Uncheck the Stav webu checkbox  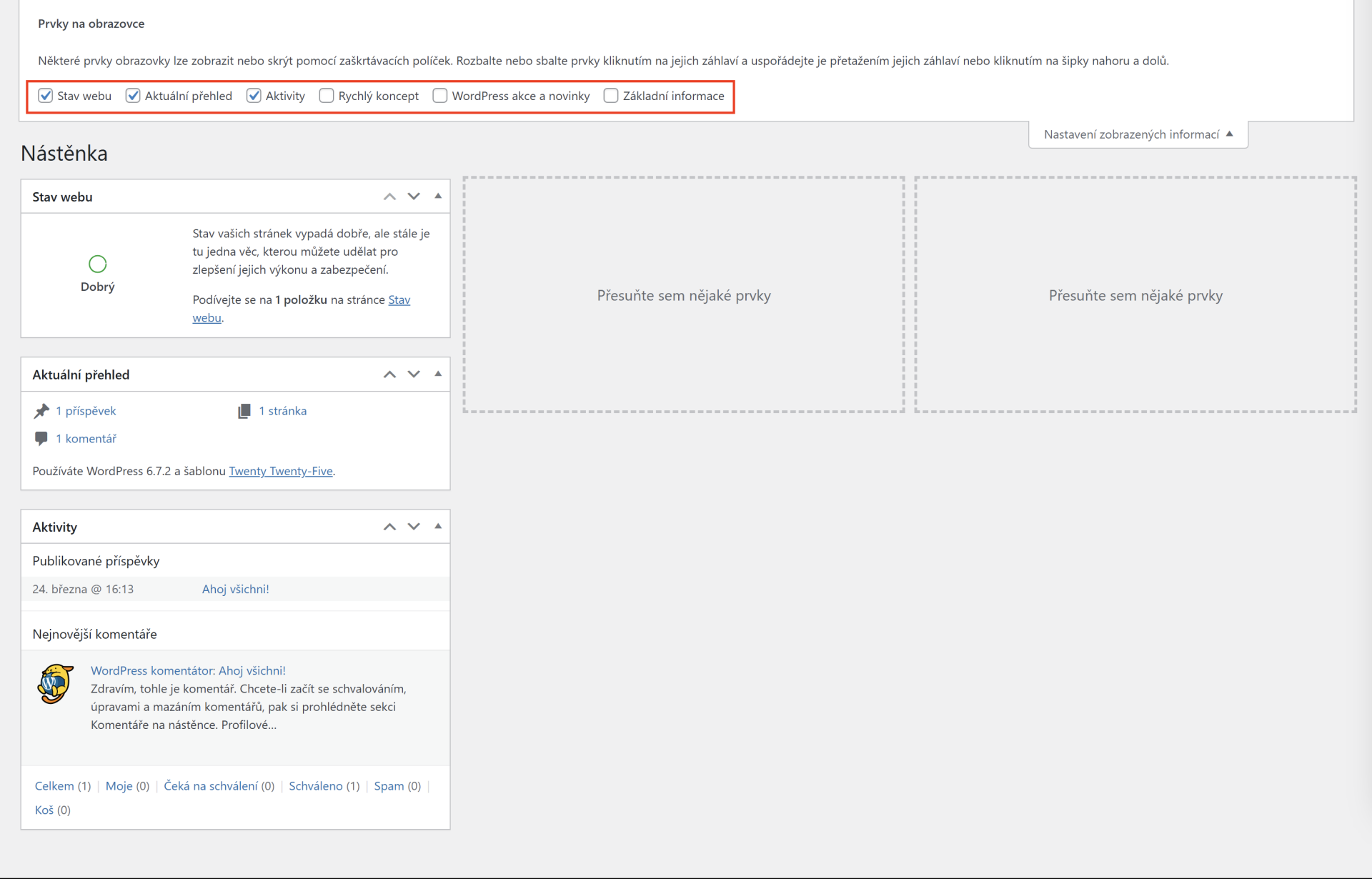(x=46, y=96)
